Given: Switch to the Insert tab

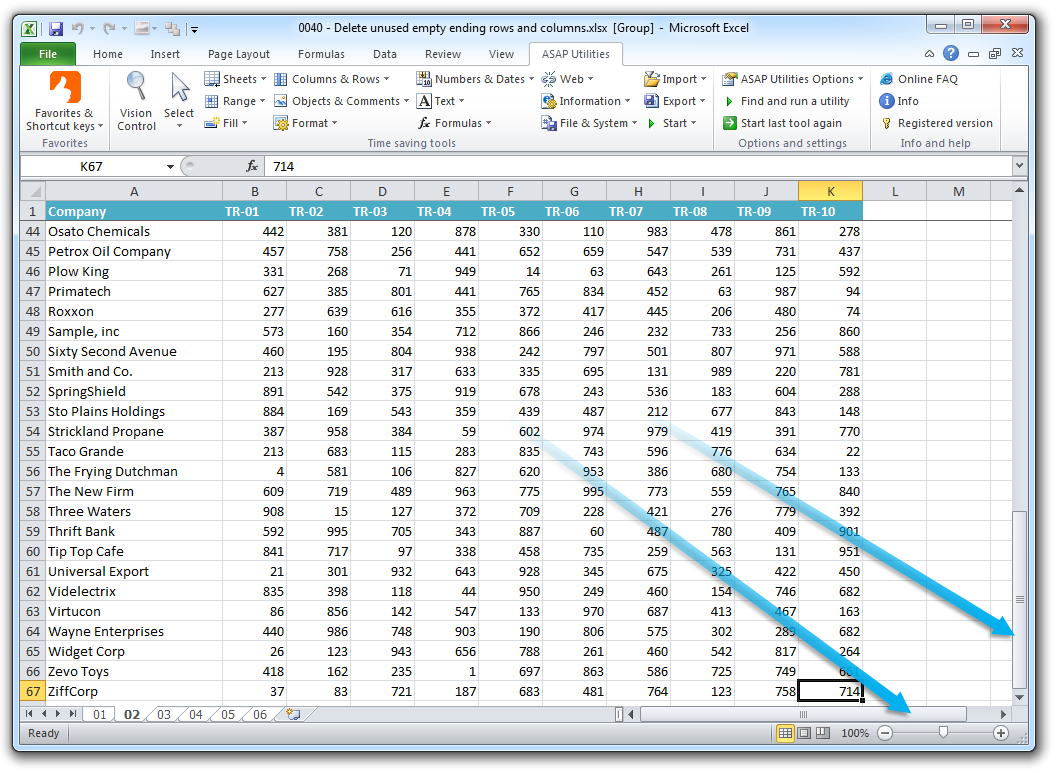Looking at the screenshot, I should [165, 54].
